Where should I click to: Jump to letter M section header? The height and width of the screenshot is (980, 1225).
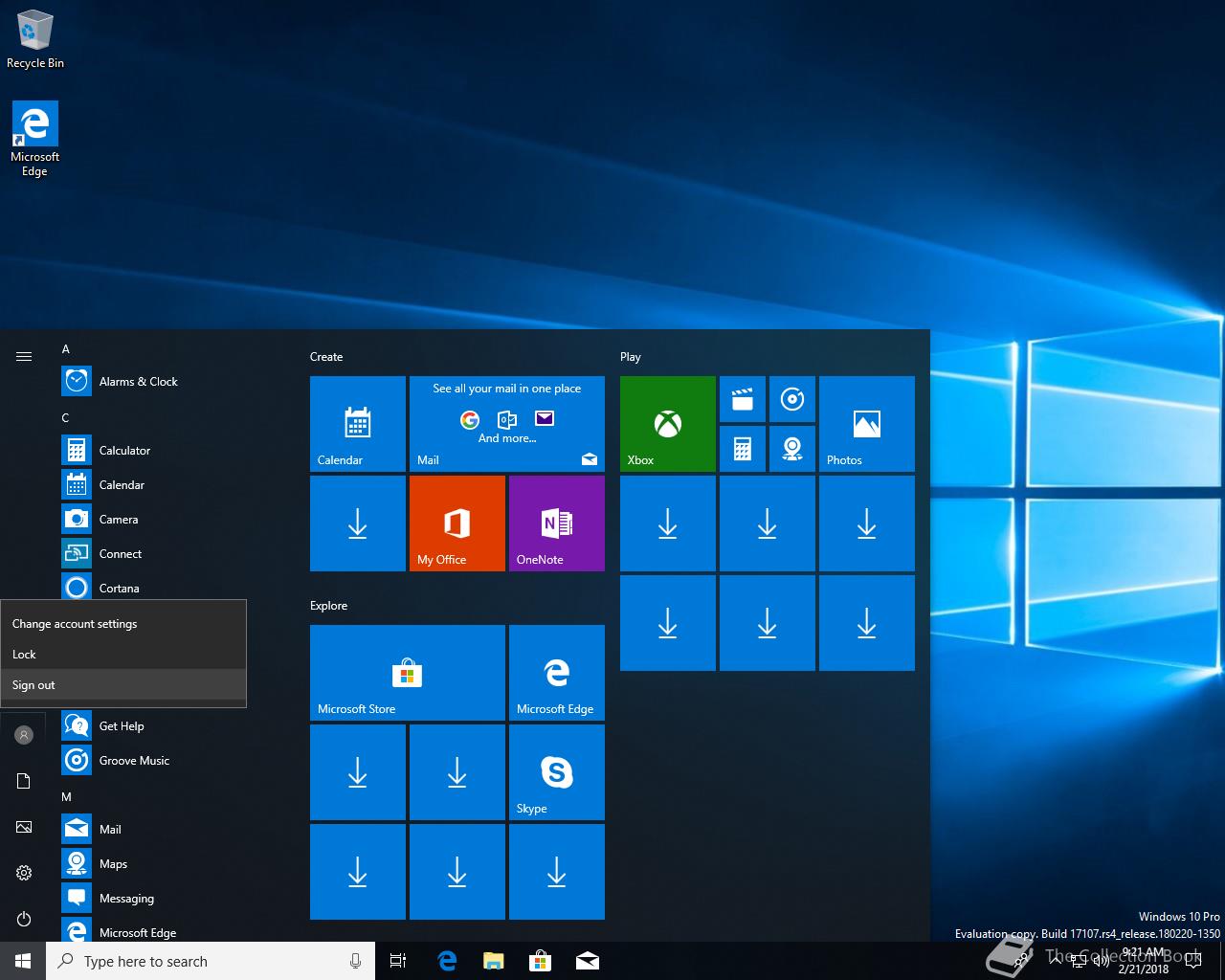pyautogui.click(x=67, y=797)
